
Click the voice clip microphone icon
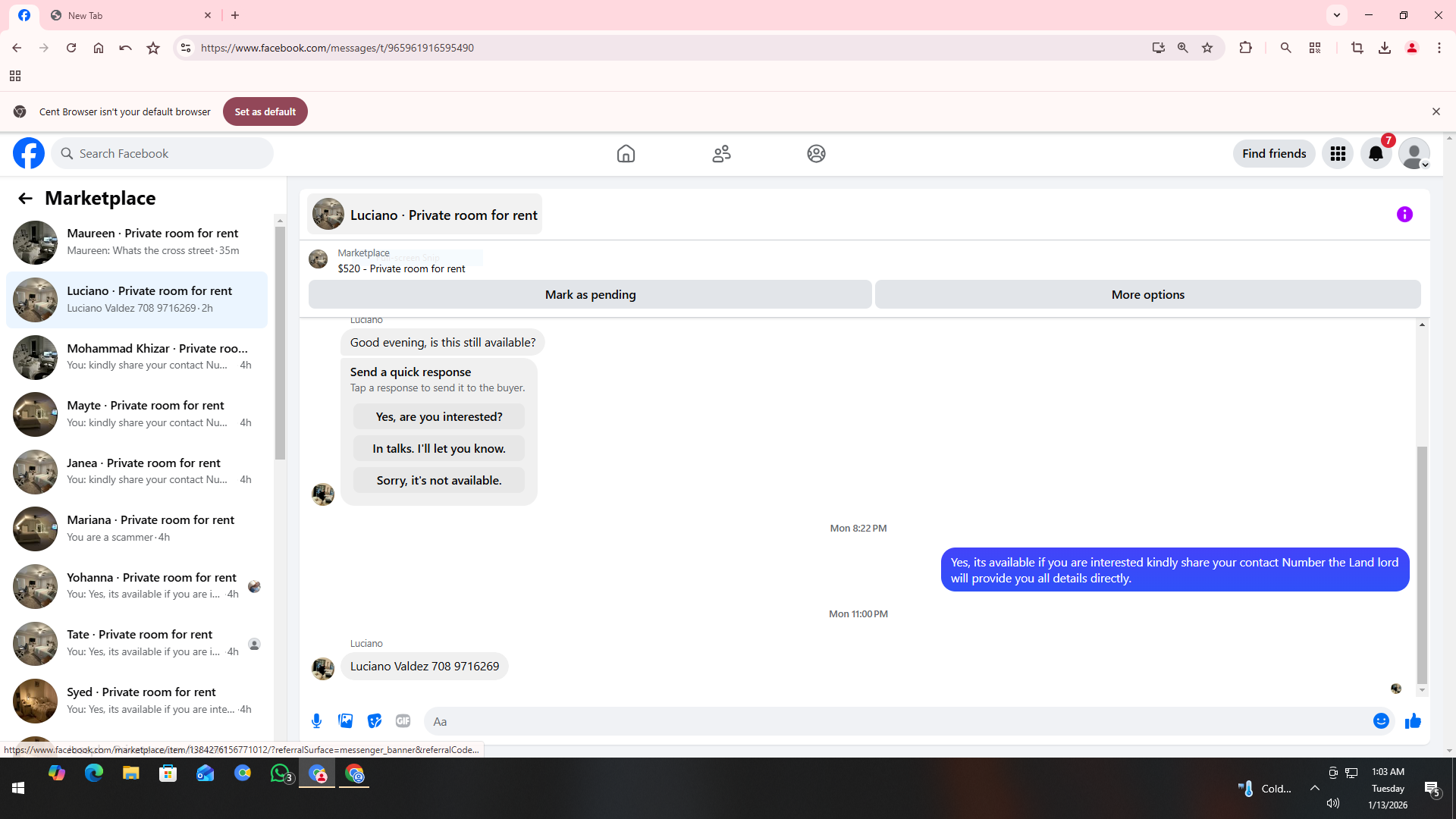tap(317, 721)
